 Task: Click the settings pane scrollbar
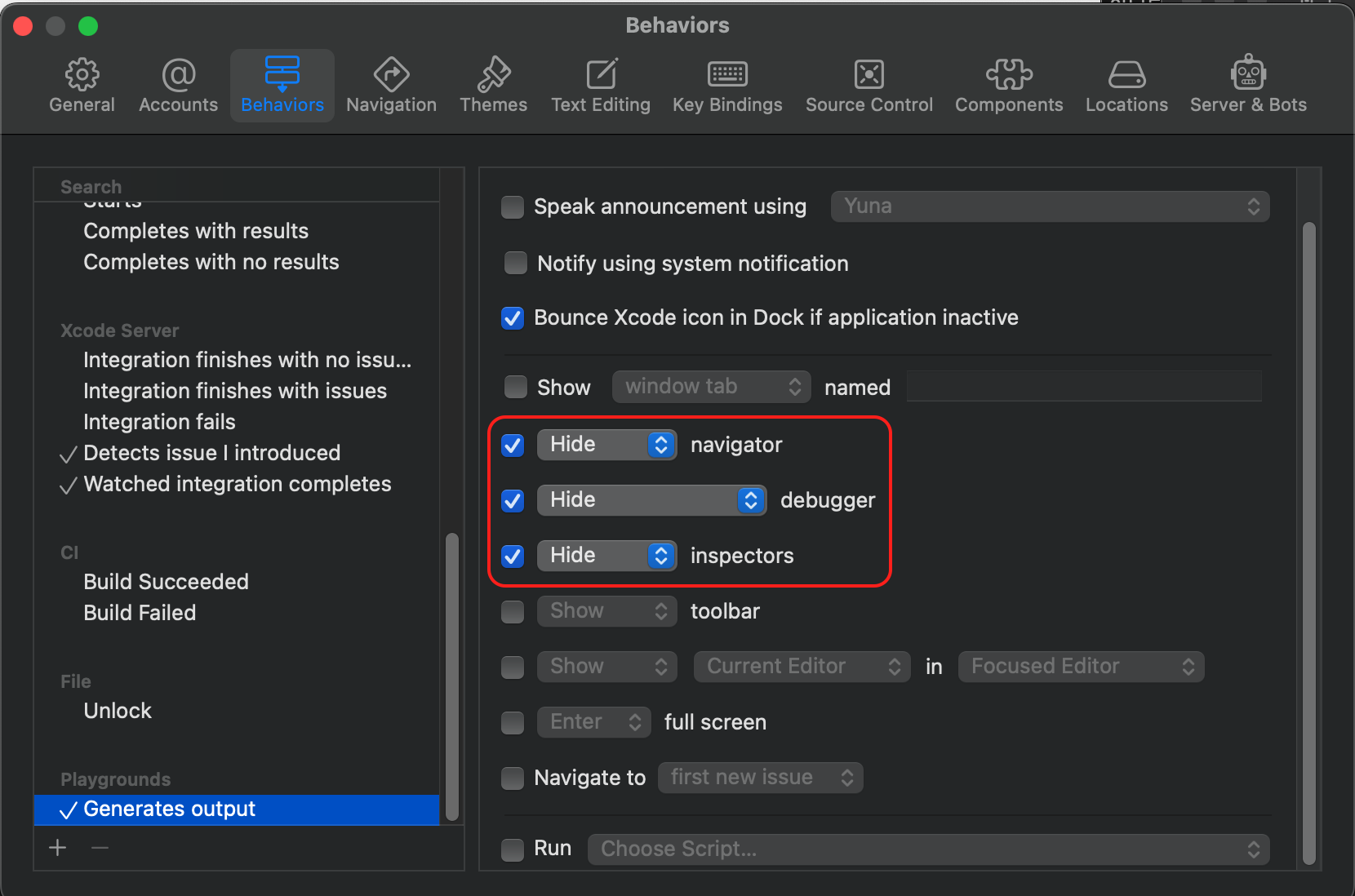point(1309,543)
